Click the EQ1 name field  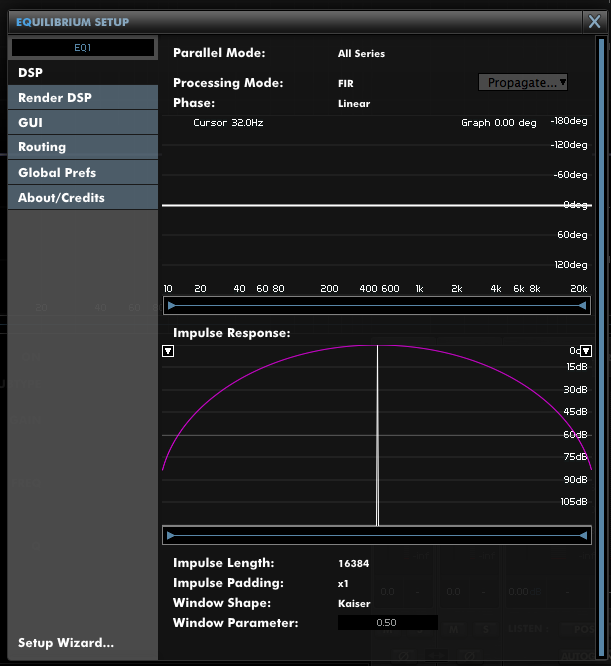point(83,48)
